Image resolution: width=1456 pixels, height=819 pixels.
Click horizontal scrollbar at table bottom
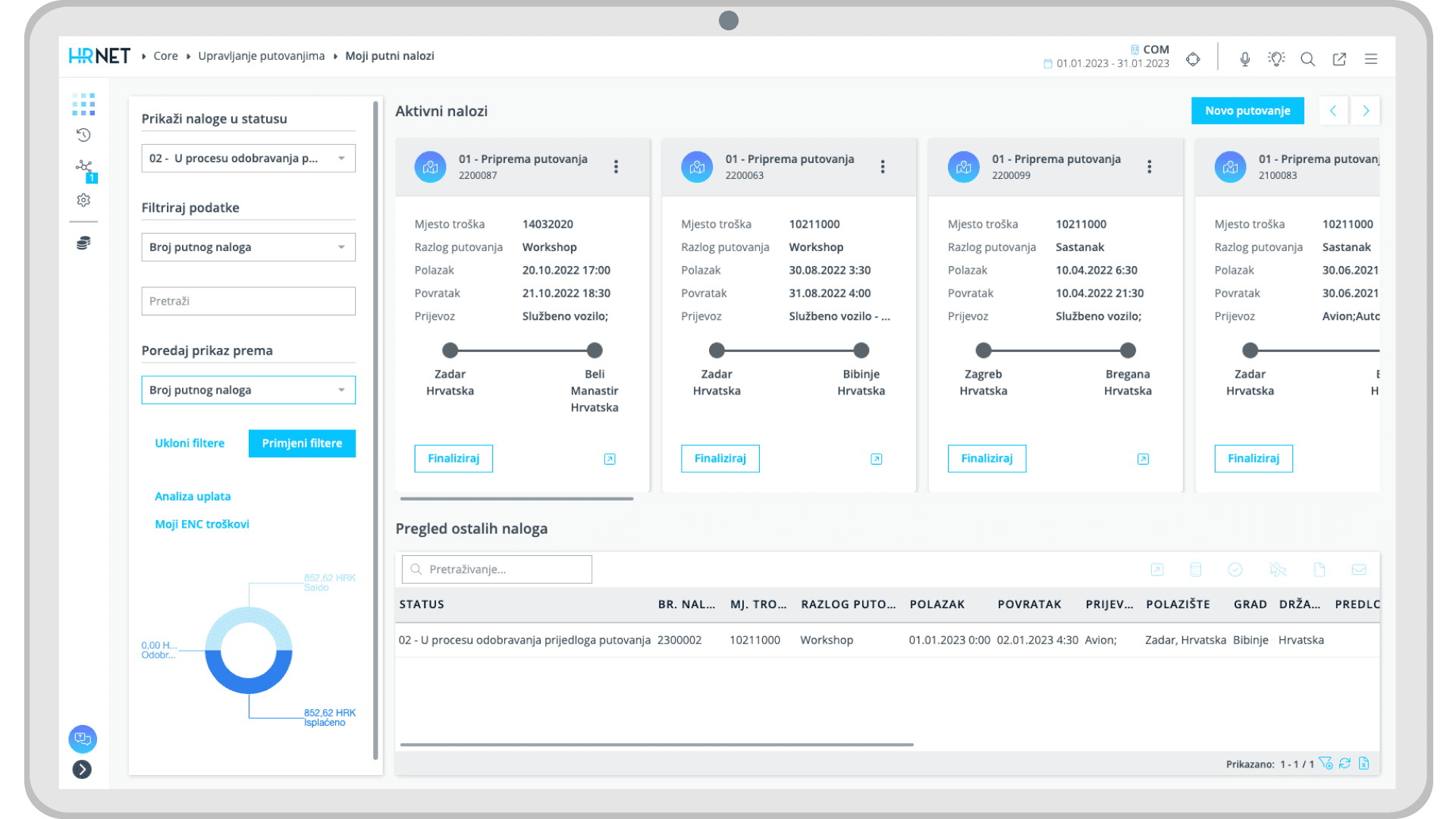(657, 745)
